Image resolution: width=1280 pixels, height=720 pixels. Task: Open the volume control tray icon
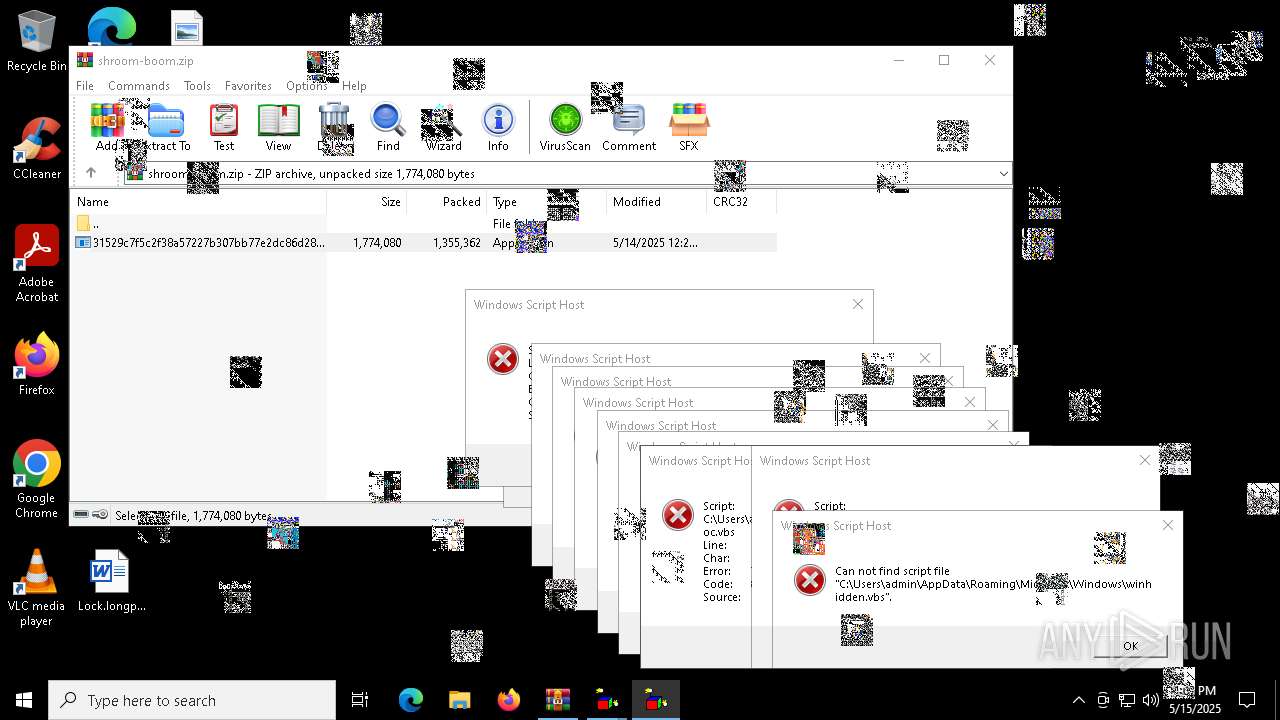coord(1151,700)
